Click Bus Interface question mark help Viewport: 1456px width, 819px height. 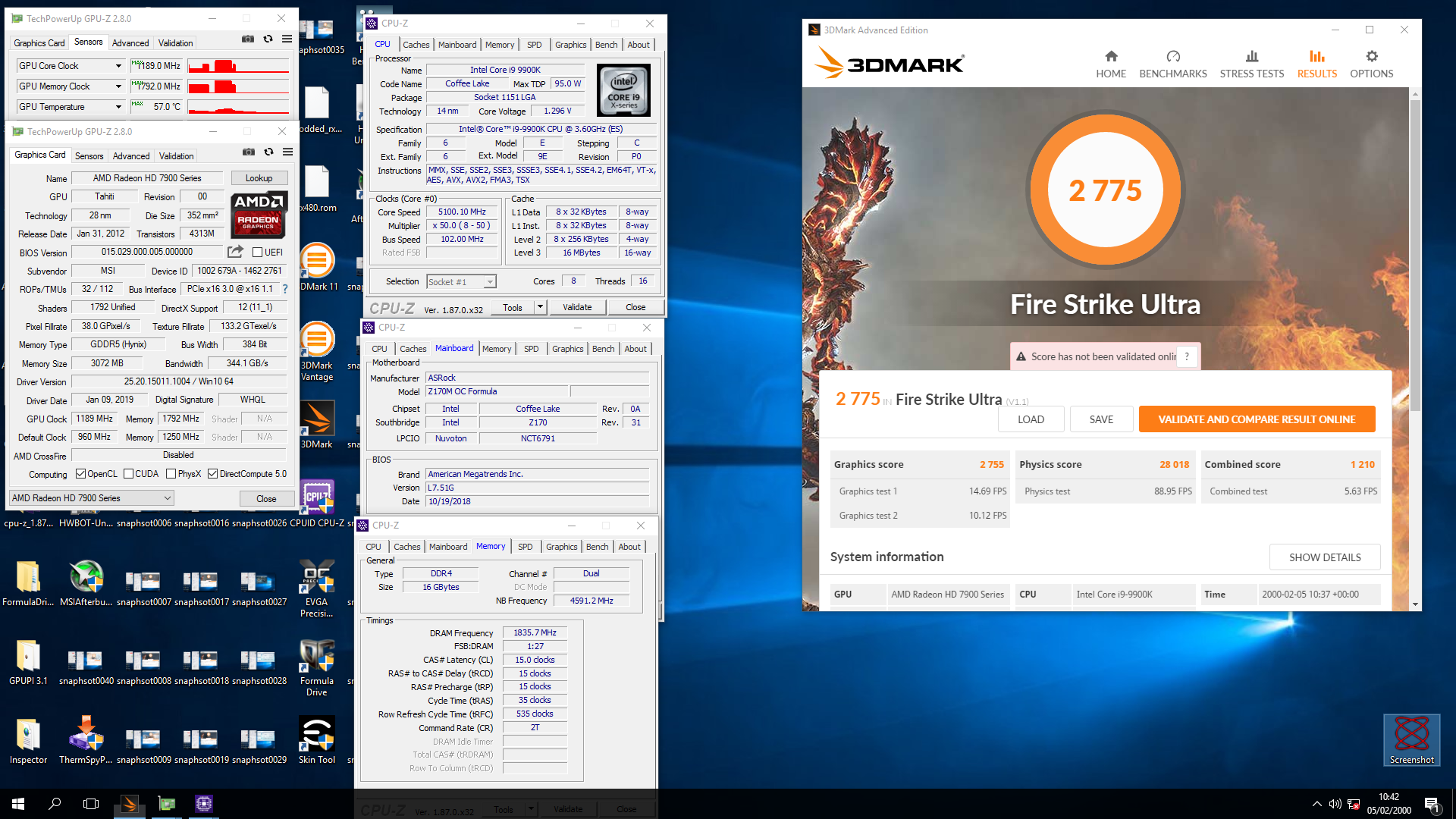click(285, 289)
